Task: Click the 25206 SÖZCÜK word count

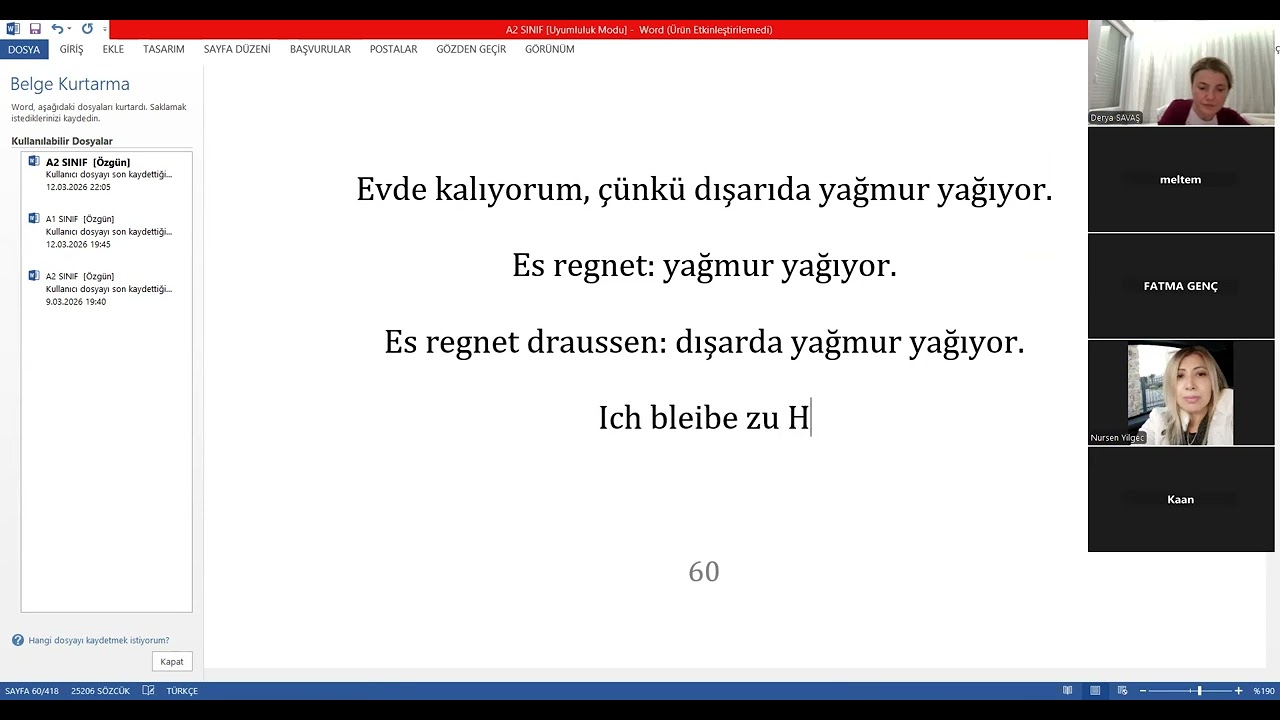Action: pos(100,691)
